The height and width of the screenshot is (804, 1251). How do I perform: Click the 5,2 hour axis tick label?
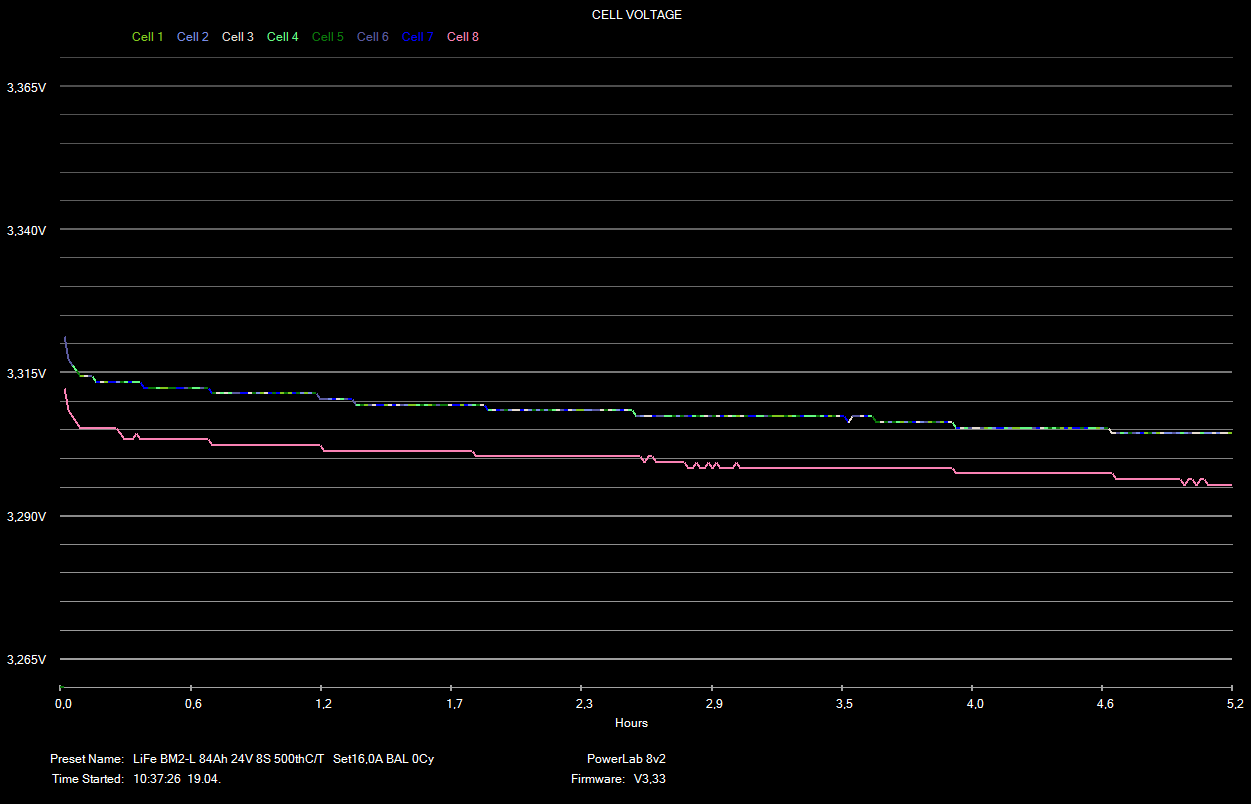tap(1233, 705)
